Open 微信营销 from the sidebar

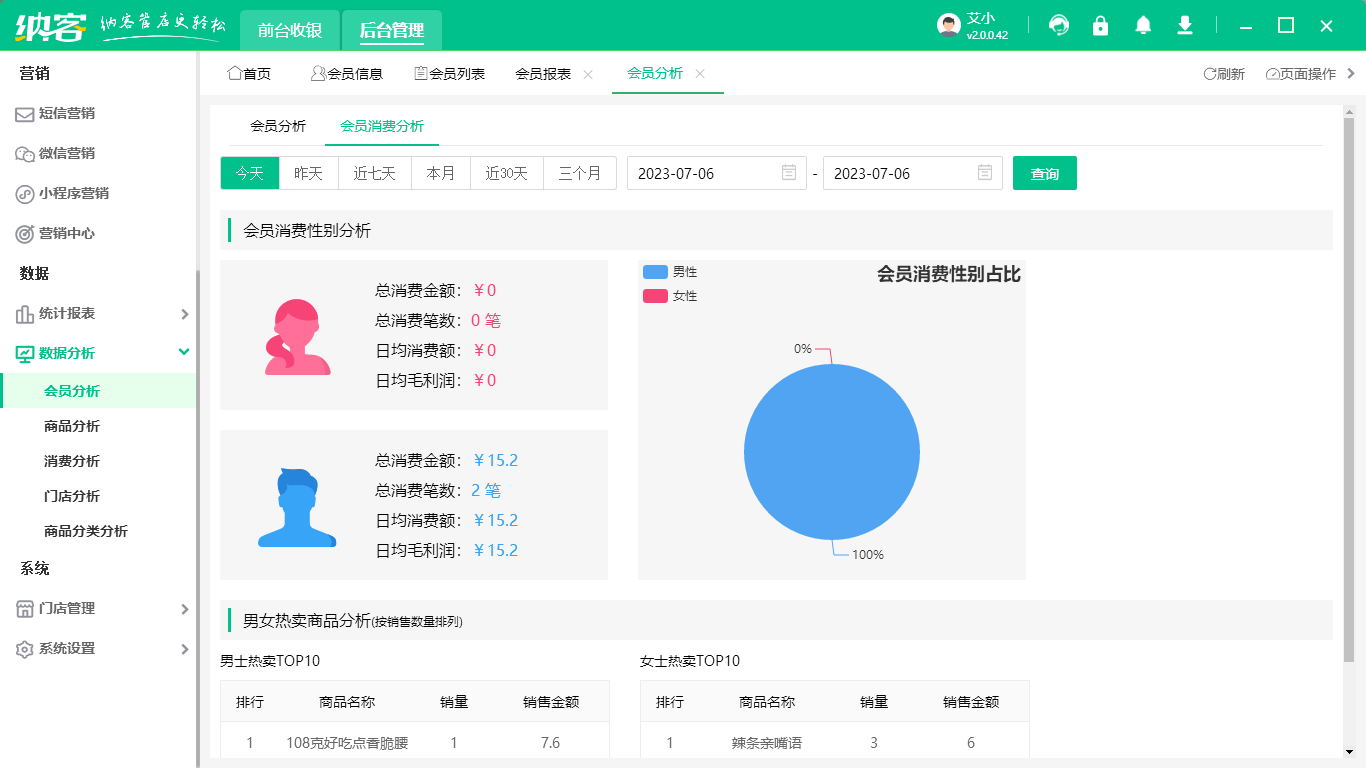tap(65, 153)
